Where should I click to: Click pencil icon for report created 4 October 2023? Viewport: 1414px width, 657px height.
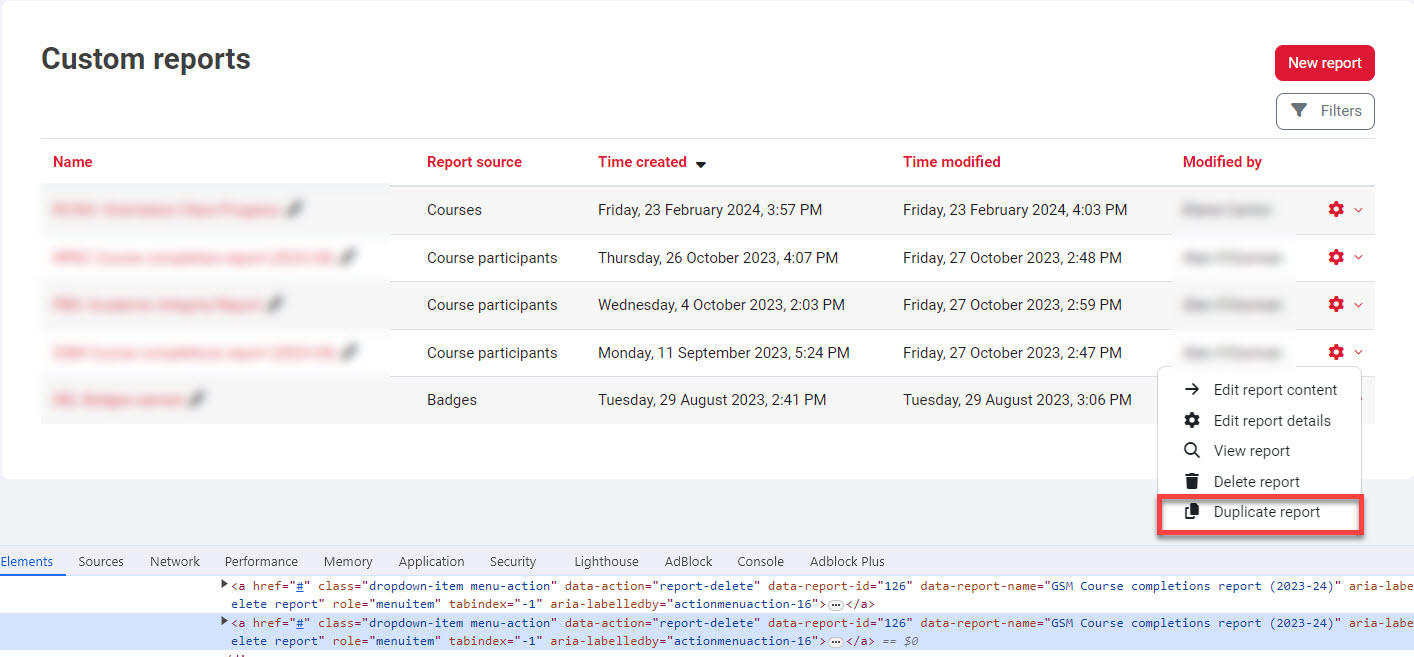274,304
